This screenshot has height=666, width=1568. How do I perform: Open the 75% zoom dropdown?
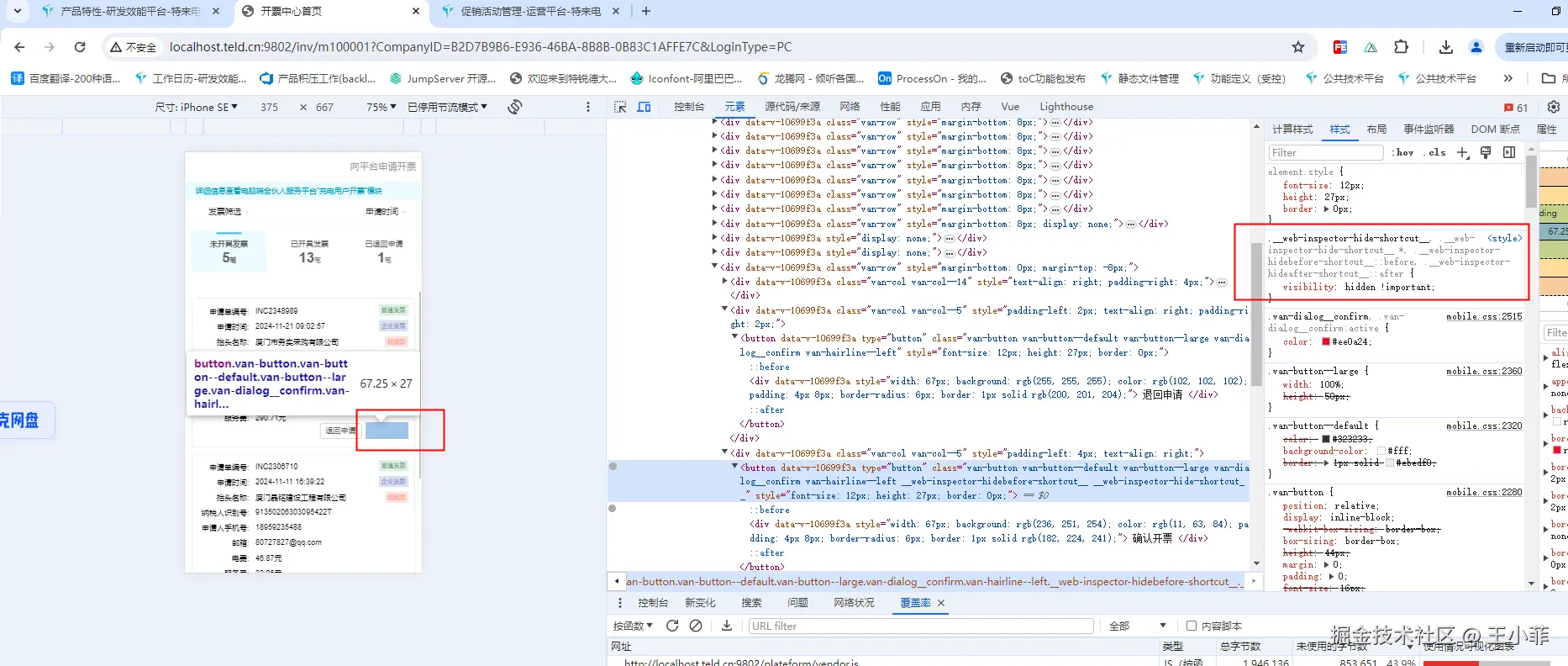381,107
